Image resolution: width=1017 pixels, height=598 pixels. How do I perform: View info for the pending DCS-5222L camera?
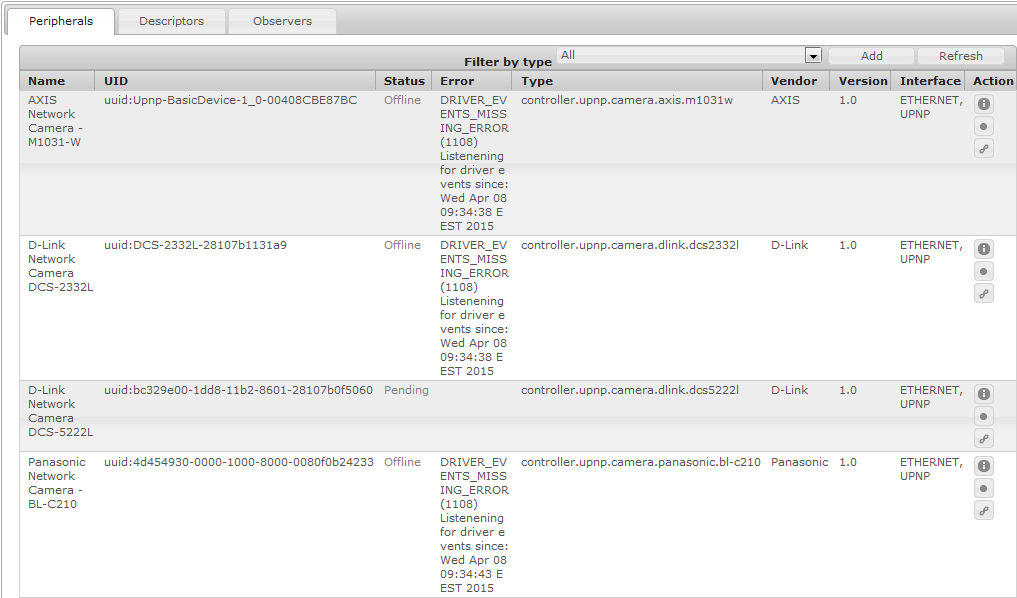984,394
